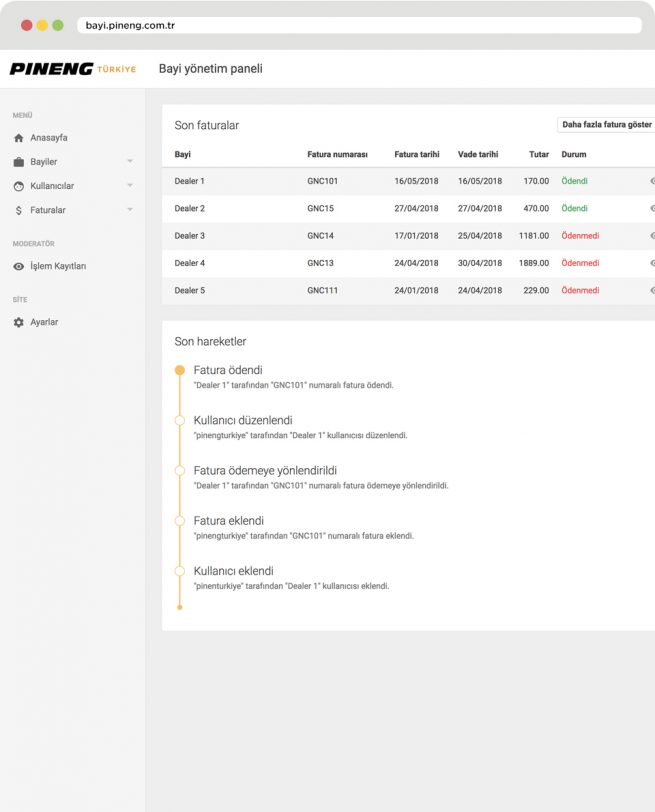The width and height of the screenshot is (655, 812).
Task: Click the orange Fatura ödendi timeline dot
Action: pyautogui.click(x=180, y=370)
